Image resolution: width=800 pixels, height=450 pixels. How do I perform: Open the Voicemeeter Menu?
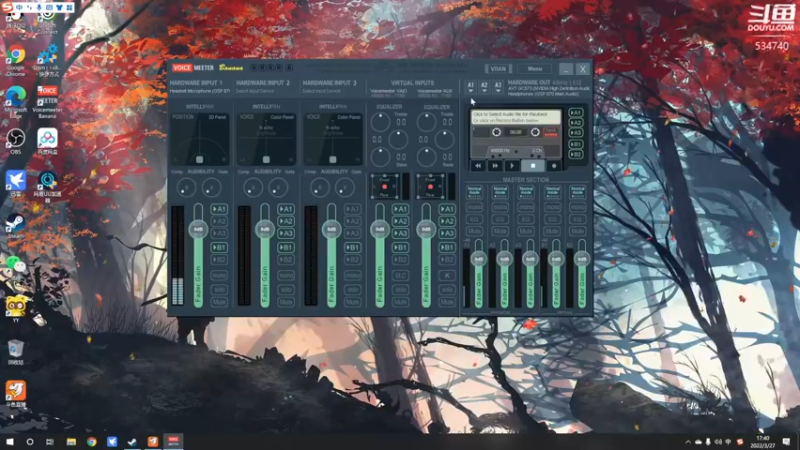(x=535, y=69)
